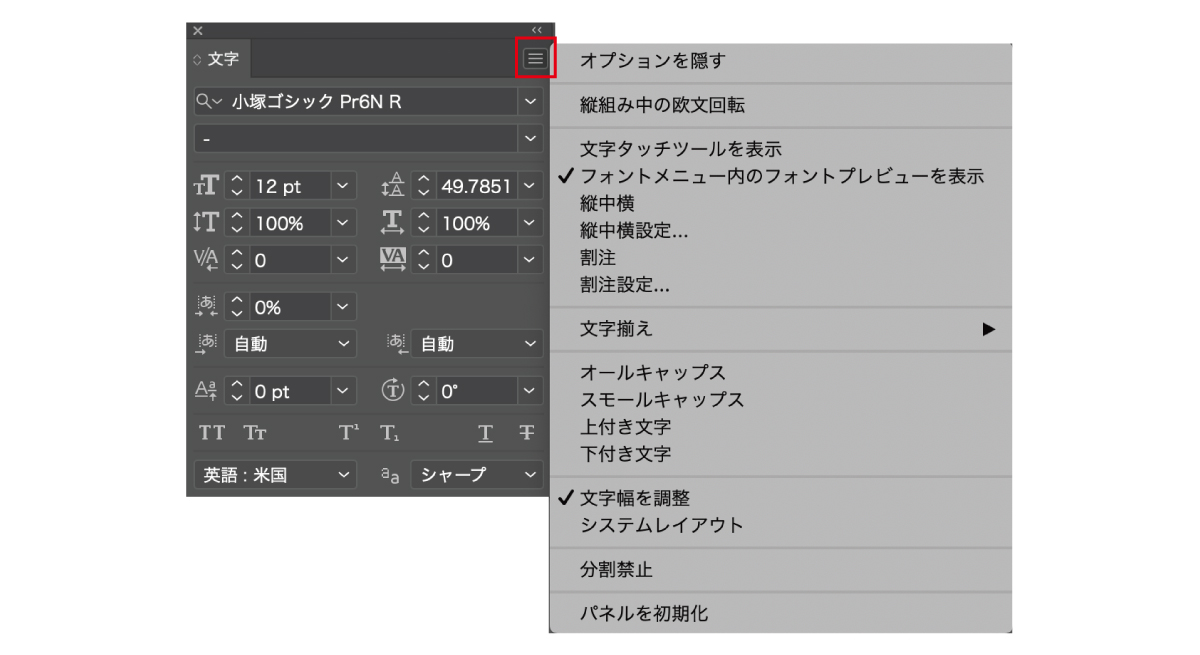The image size is (1200, 655).
Task: Apply the Subscript icon button
Action: [x=390, y=433]
